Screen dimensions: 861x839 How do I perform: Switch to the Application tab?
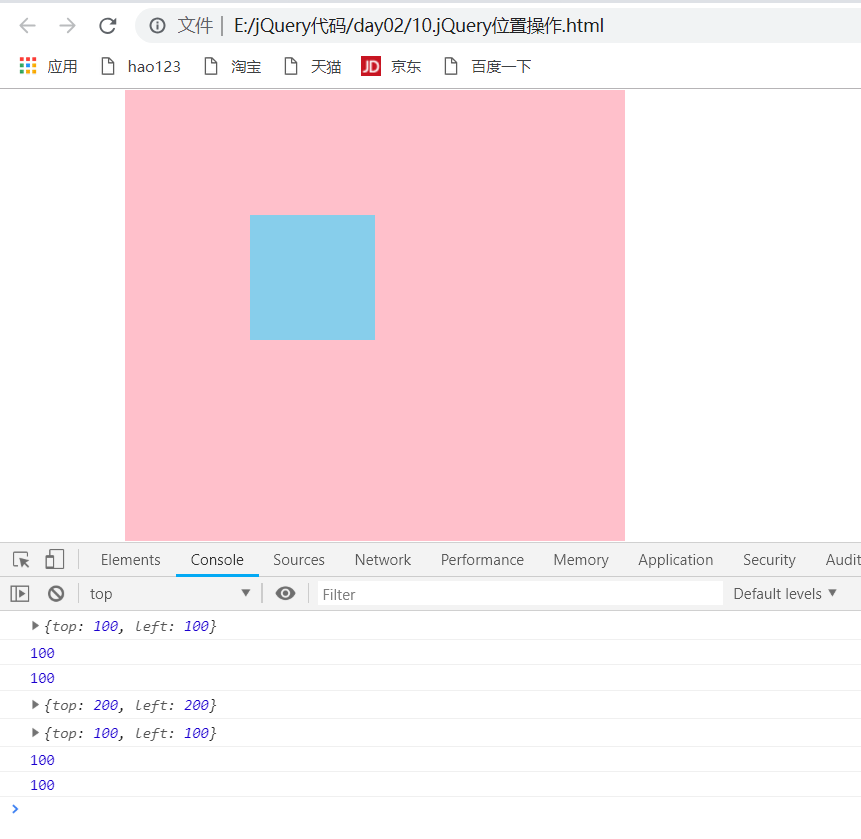point(675,560)
